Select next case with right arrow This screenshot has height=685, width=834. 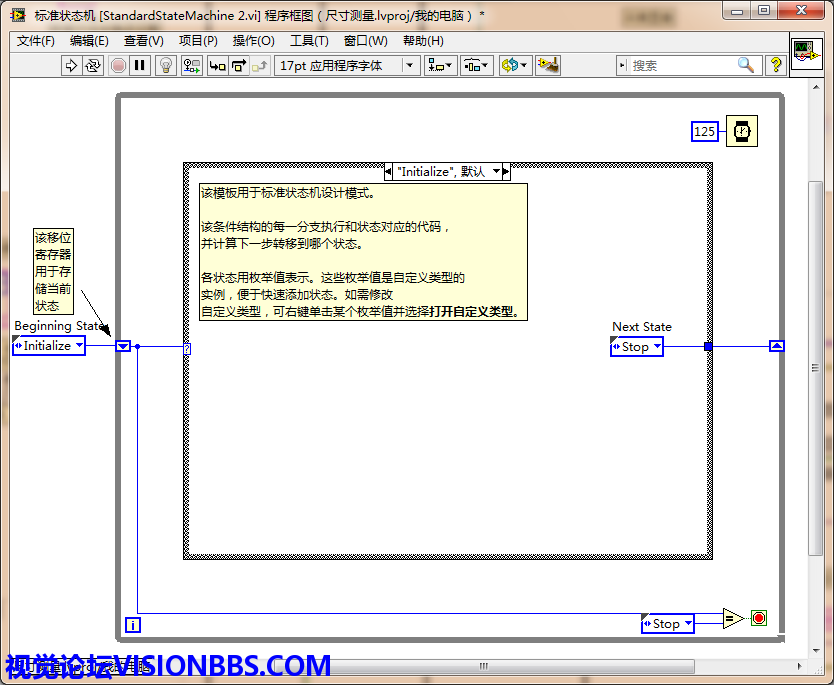click(506, 171)
